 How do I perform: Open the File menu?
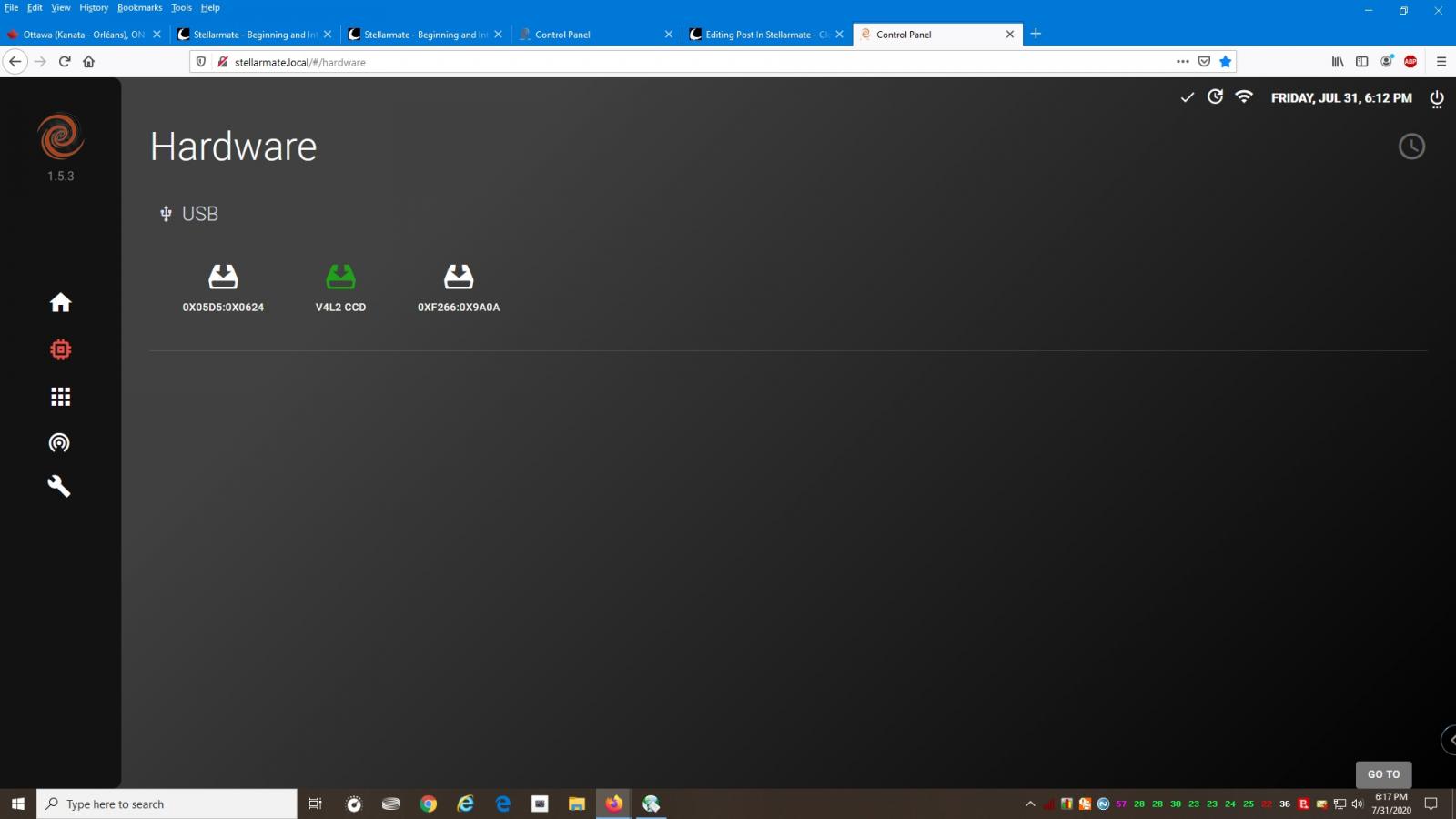(x=11, y=7)
